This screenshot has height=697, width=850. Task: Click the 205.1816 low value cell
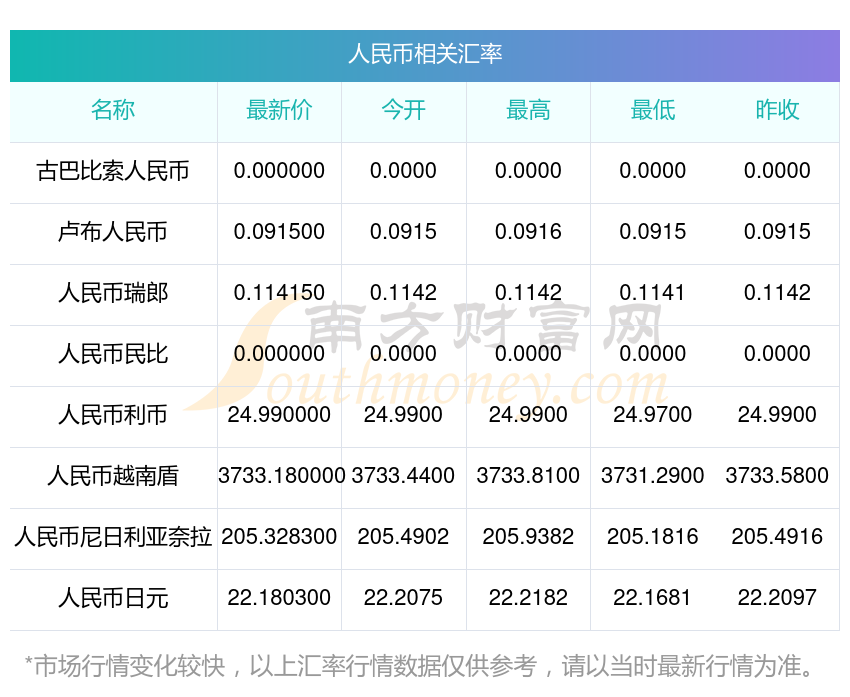[652, 537]
